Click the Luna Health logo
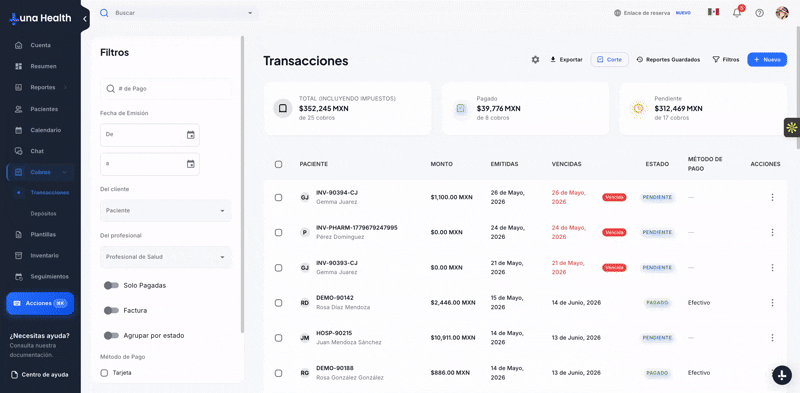800x393 pixels. 40,18
